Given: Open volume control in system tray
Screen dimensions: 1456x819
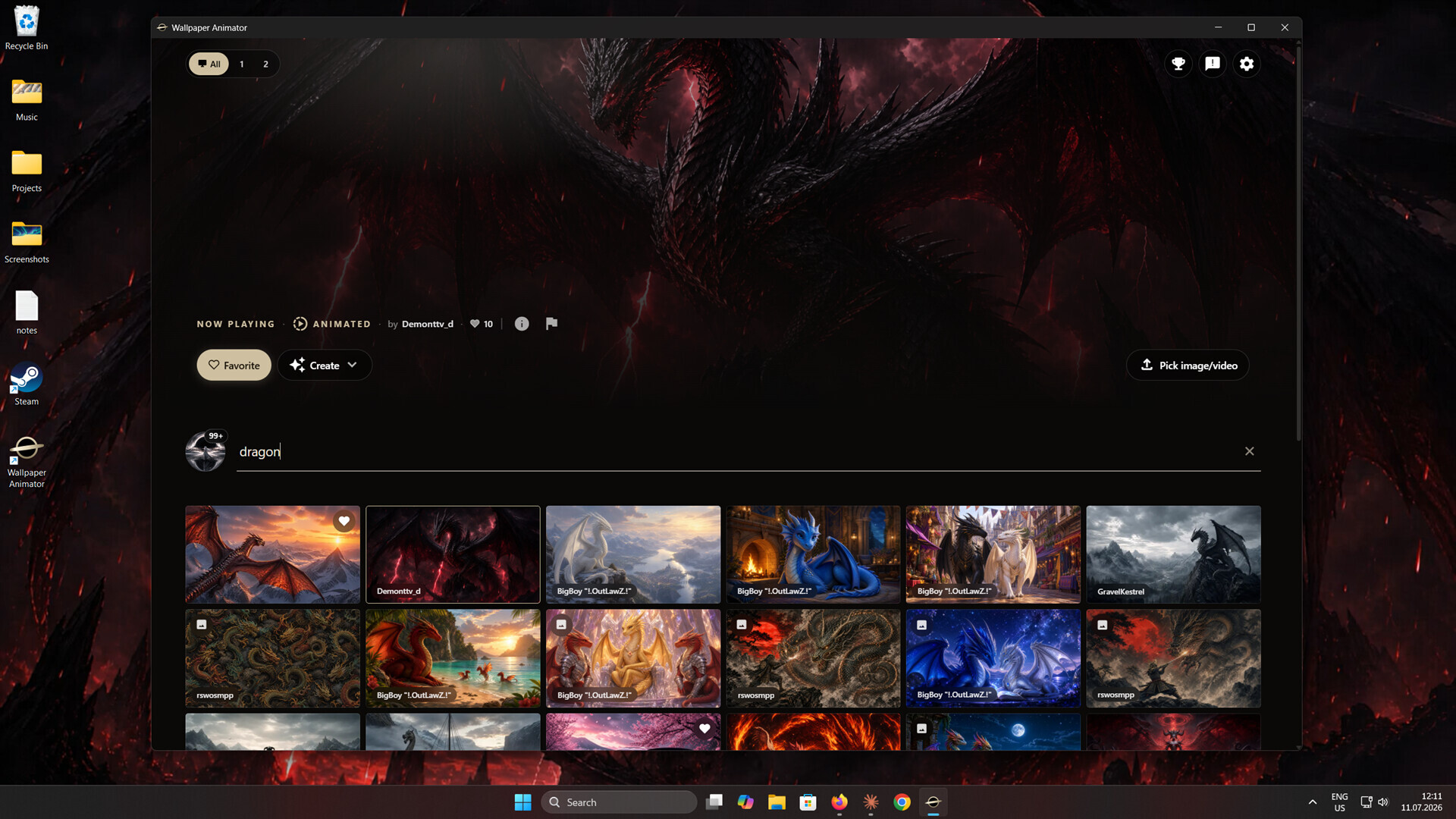Looking at the screenshot, I should 1383,802.
